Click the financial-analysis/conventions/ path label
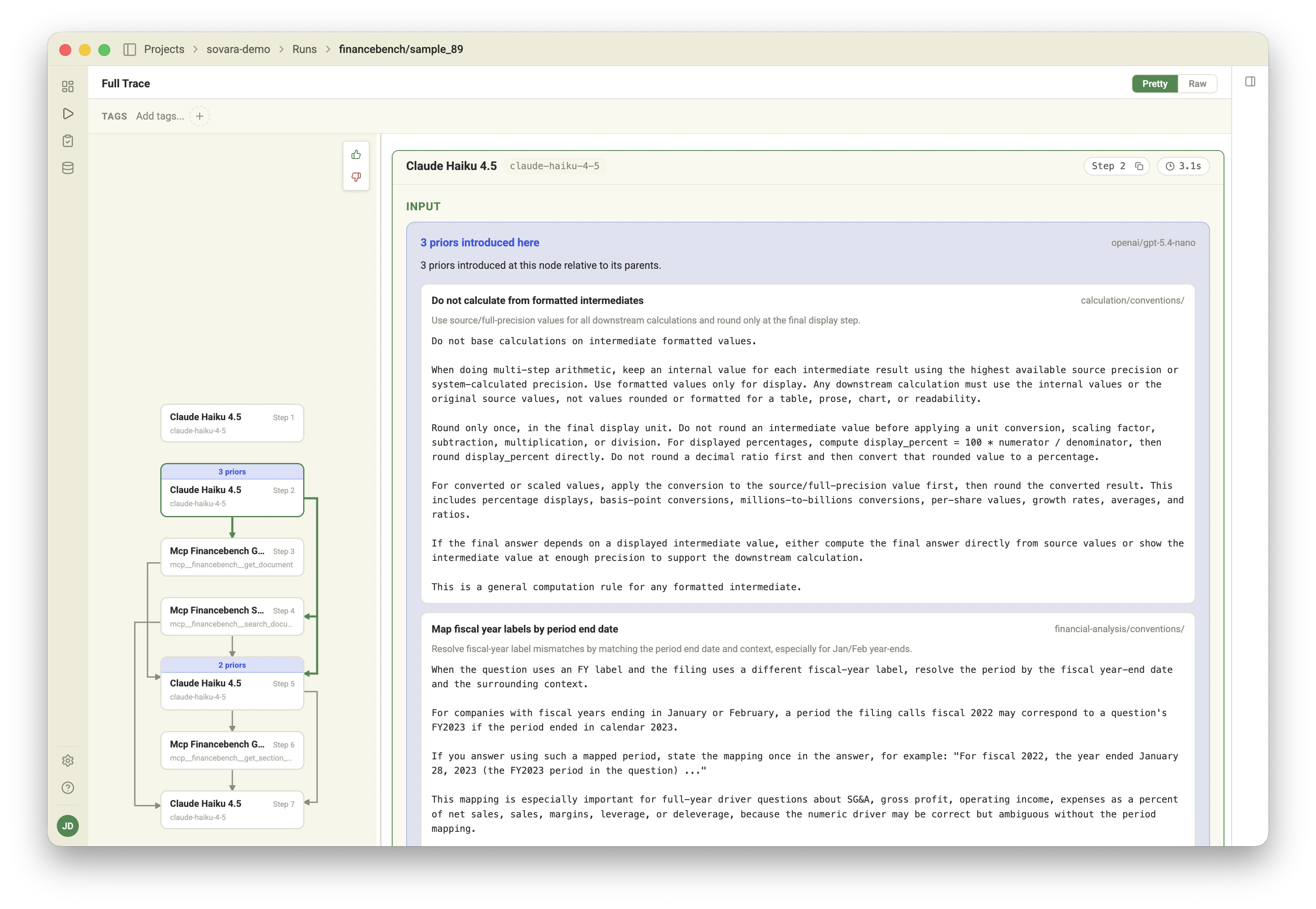The image size is (1316, 909). tap(1119, 629)
